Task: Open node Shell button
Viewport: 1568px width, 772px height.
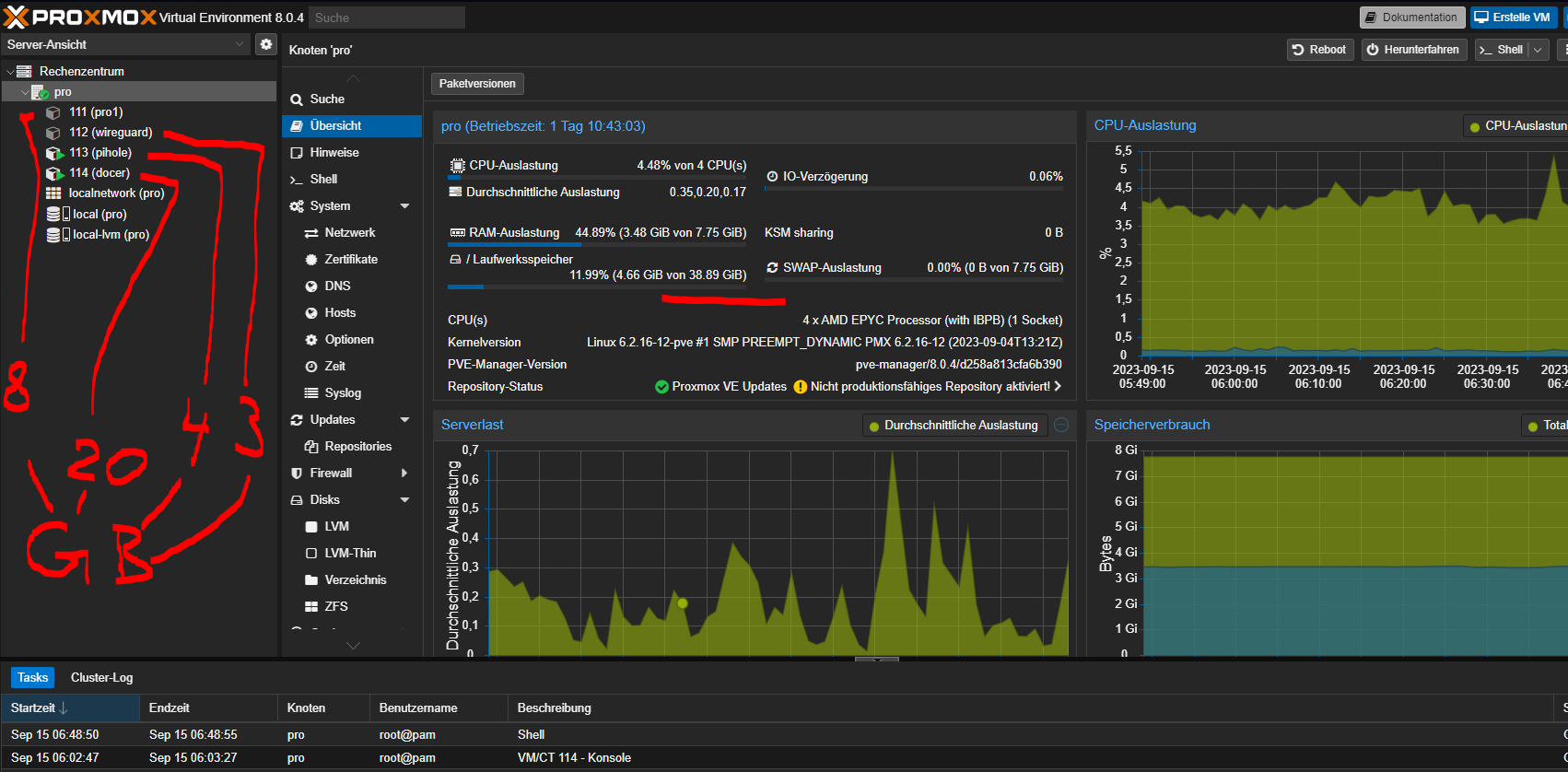Action: coord(1501,50)
